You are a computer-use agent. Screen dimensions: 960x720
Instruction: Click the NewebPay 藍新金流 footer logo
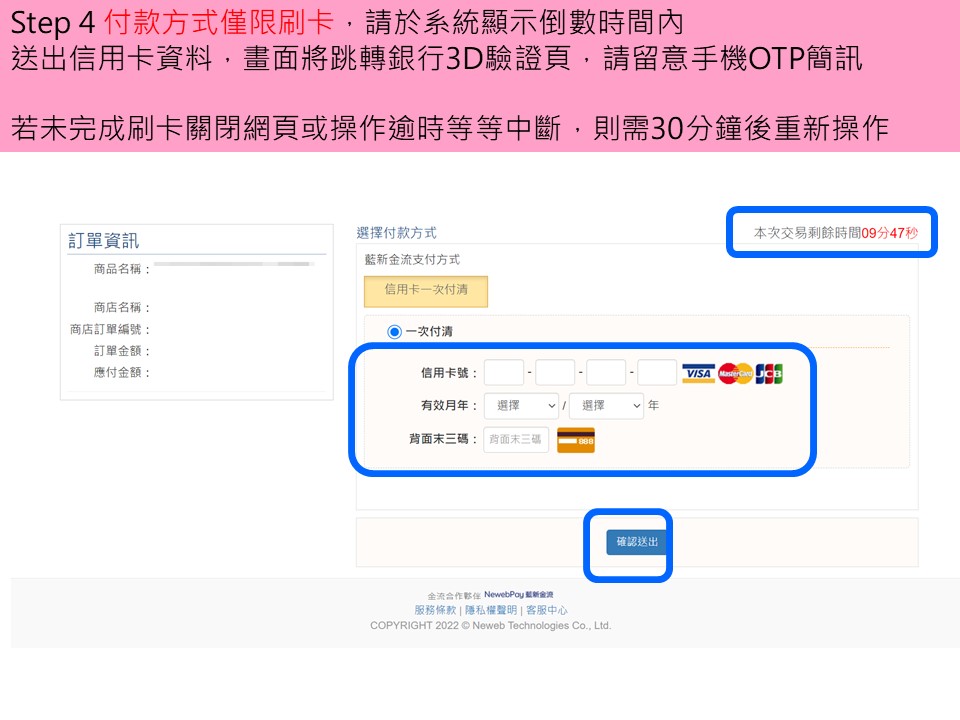525,595
